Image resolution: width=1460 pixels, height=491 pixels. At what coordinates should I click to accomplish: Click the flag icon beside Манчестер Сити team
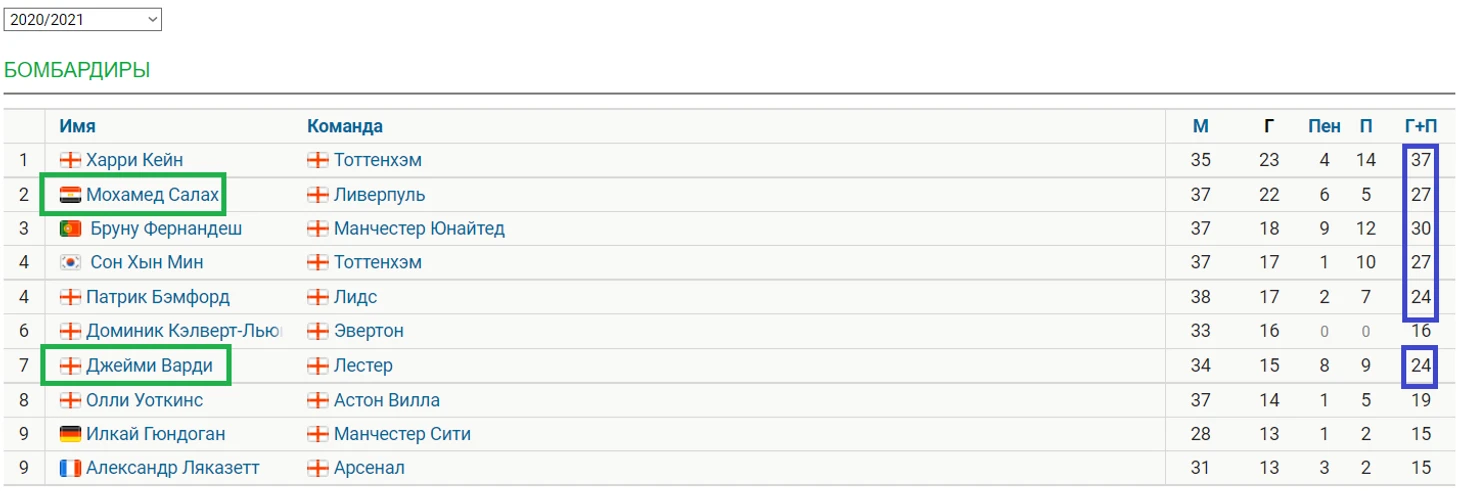click(x=318, y=434)
